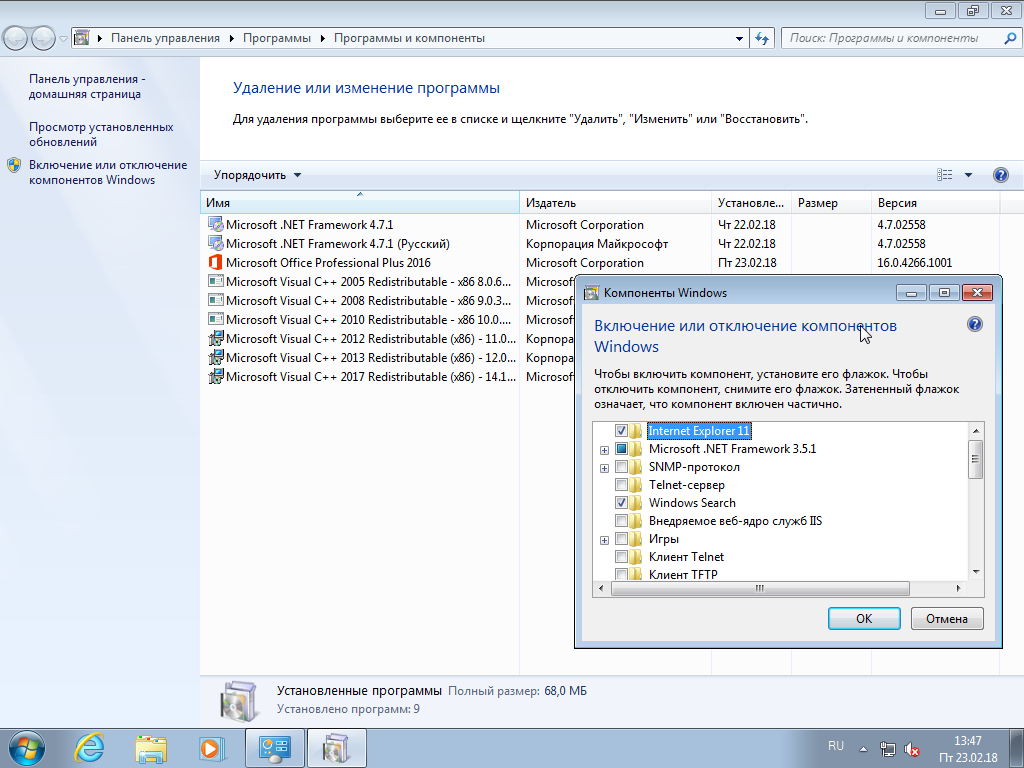Image resolution: width=1024 pixels, height=768 pixels.
Task: Expand Программы breadcrumb arrow
Action: (x=323, y=39)
